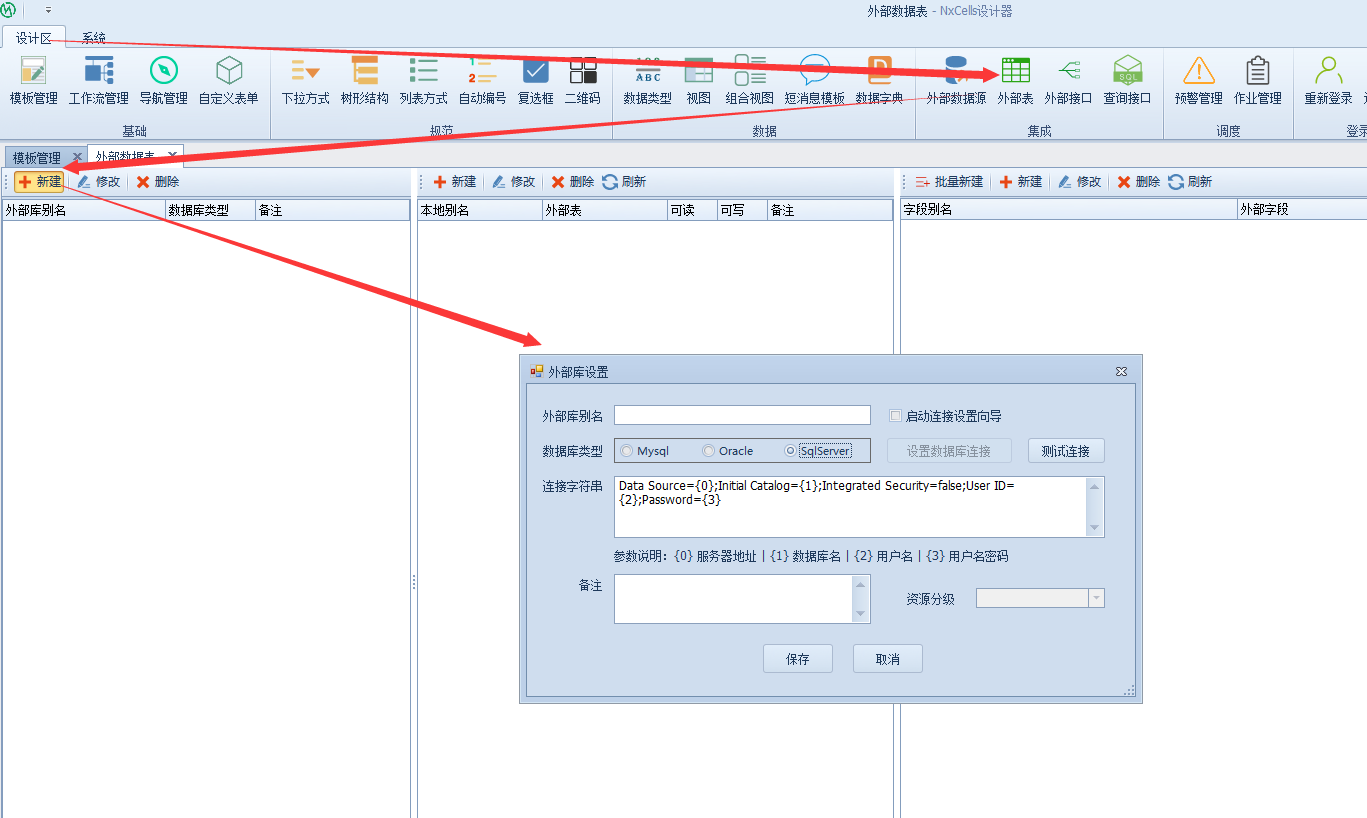Select the Mysql database type
Screen dimensions: 1367x818
click(x=627, y=451)
